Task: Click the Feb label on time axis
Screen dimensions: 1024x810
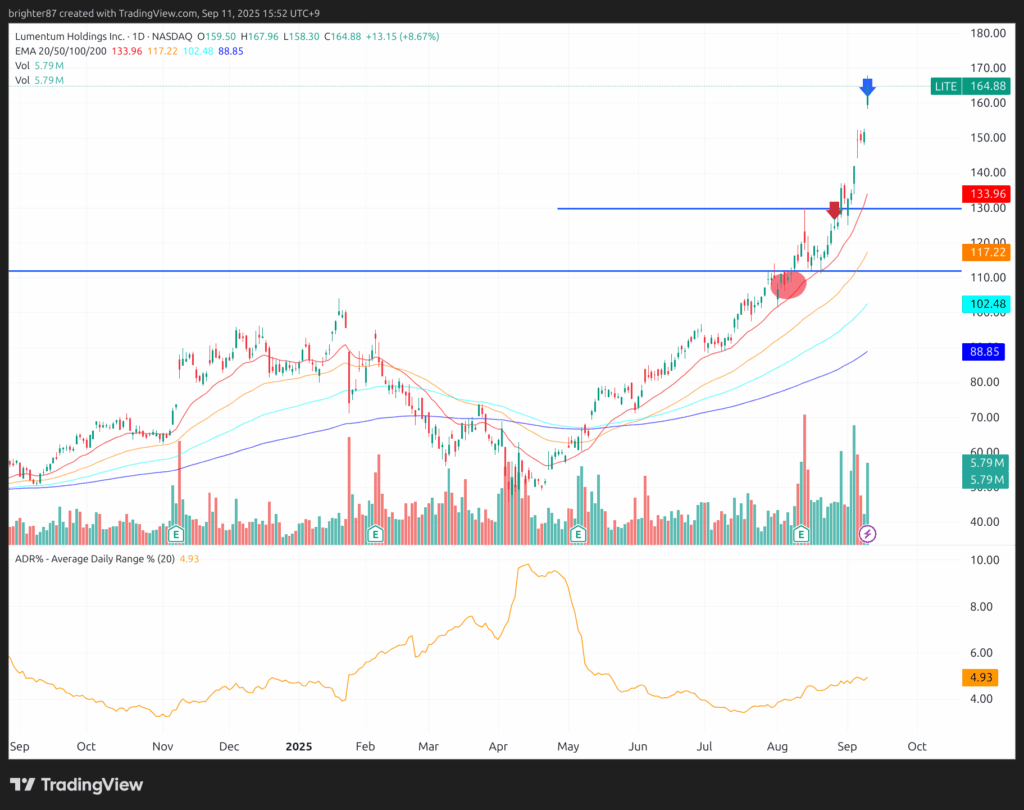Action: click(x=365, y=747)
